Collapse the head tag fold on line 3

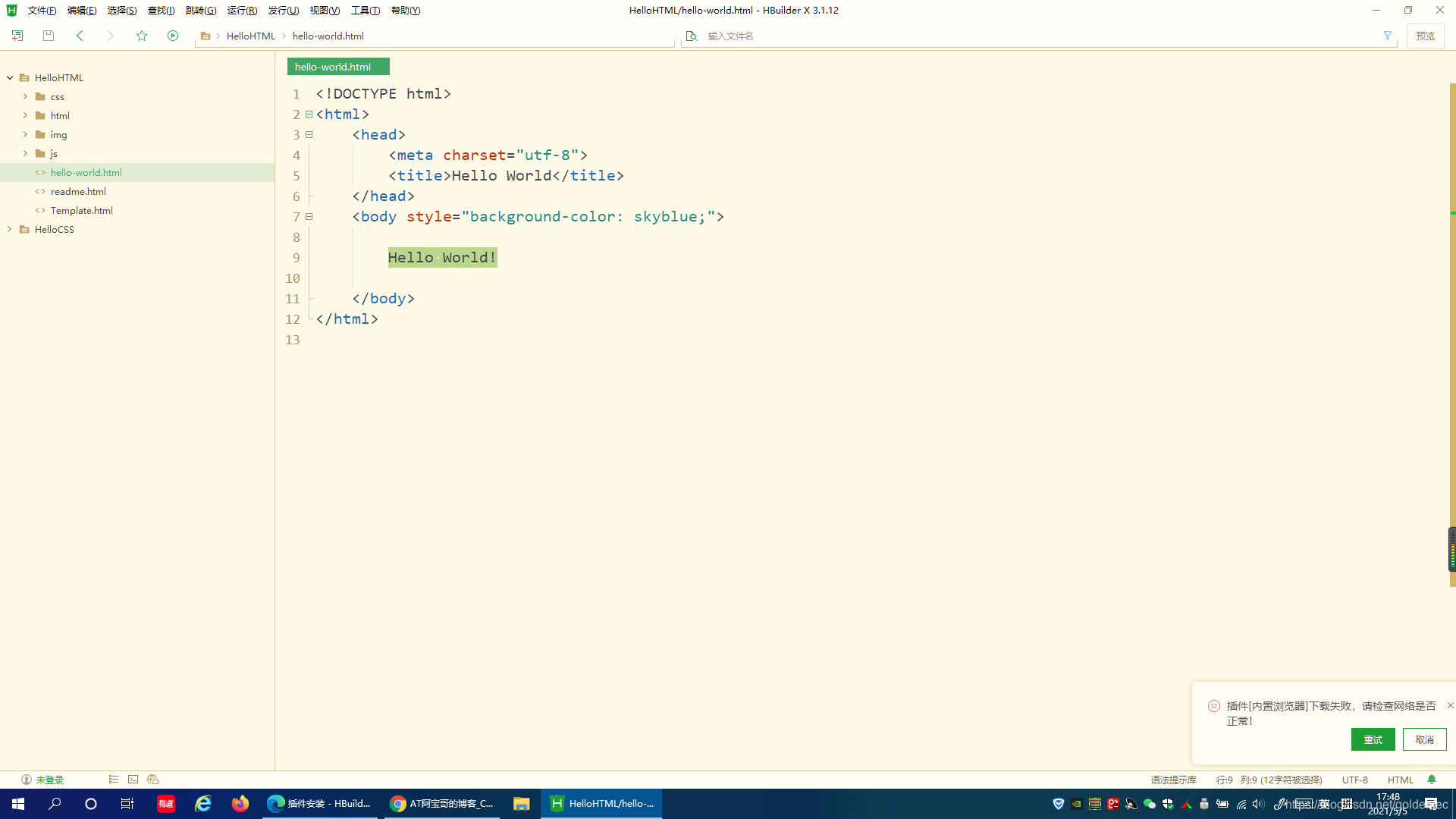click(309, 135)
